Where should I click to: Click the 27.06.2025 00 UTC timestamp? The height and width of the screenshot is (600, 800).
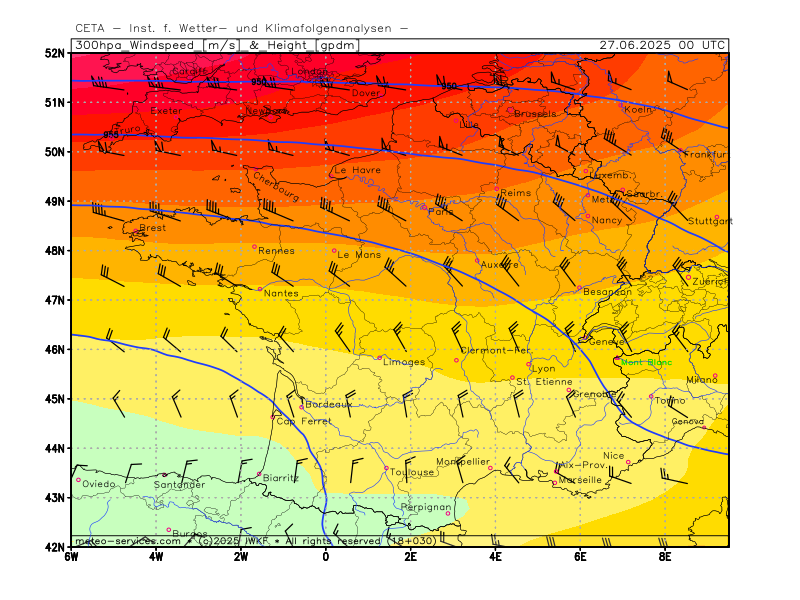click(x=662, y=45)
